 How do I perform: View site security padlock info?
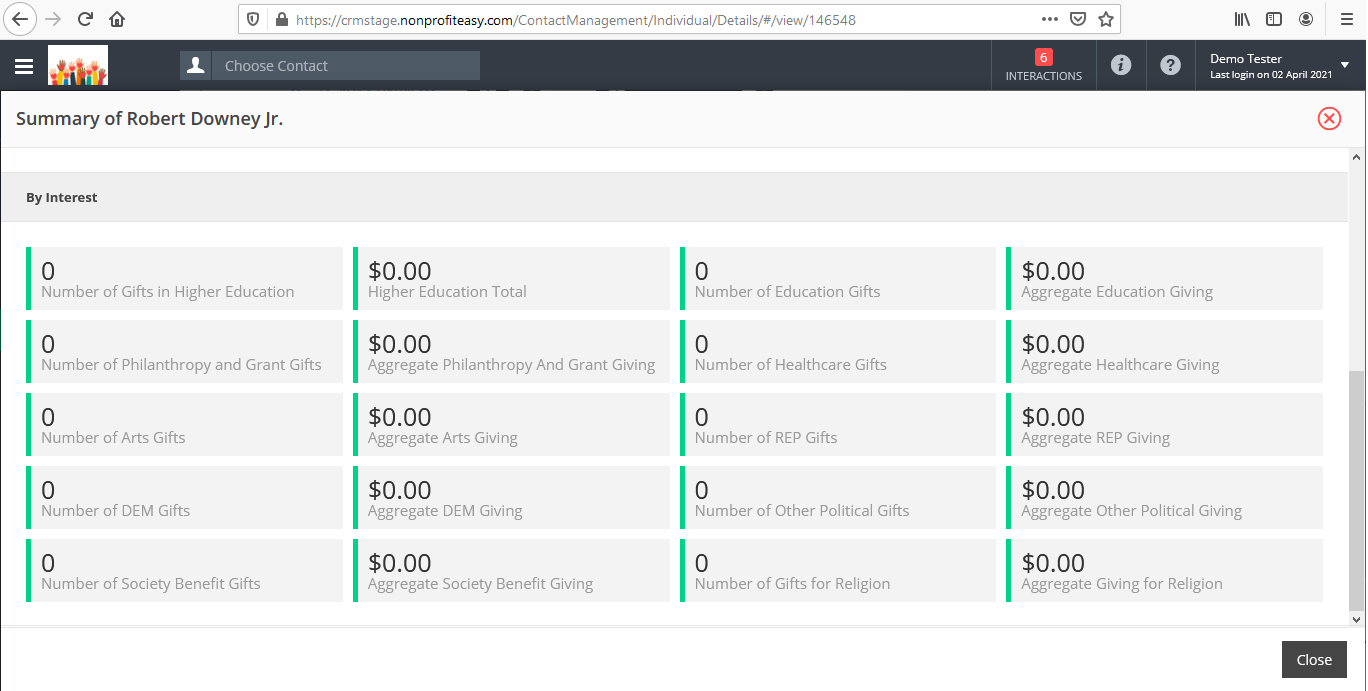point(281,19)
